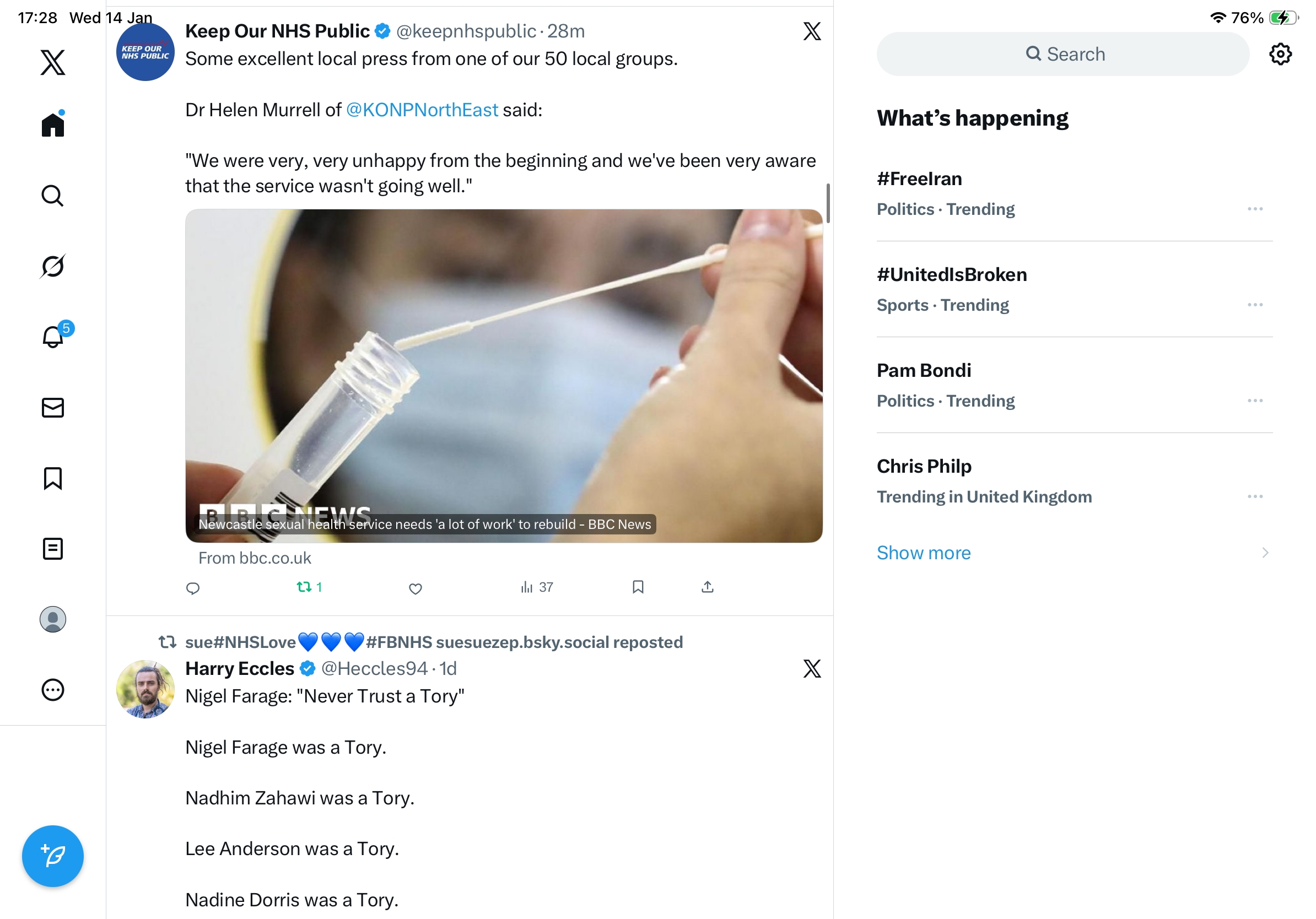
Task: Open the Notifications bell
Action: 53,337
